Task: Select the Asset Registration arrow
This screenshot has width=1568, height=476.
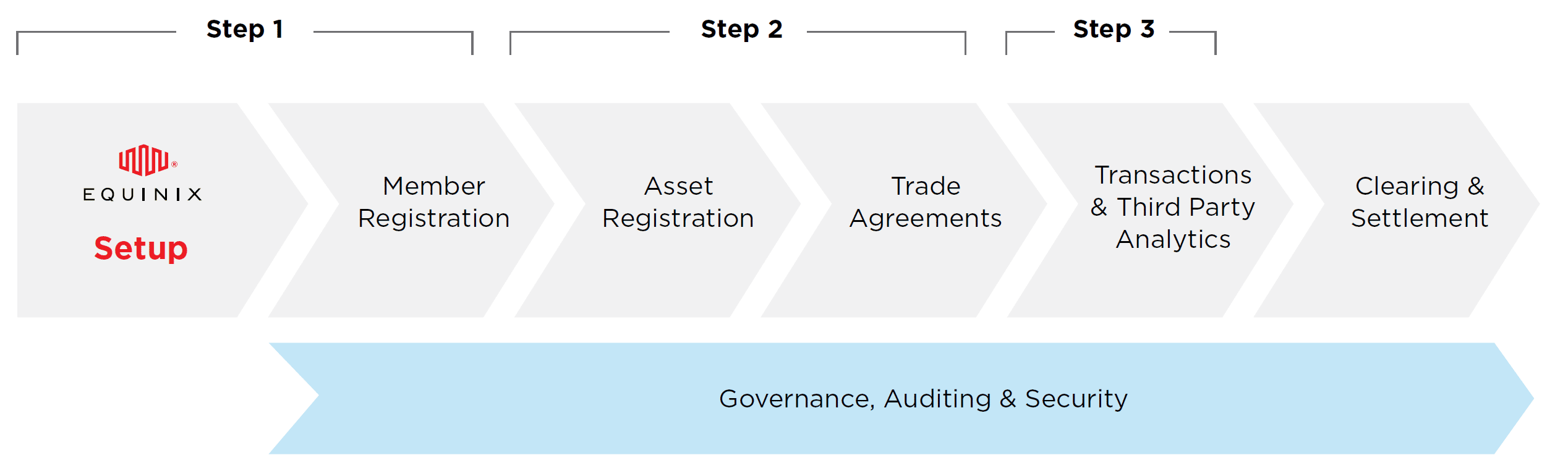Action: click(x=657, y=210)
